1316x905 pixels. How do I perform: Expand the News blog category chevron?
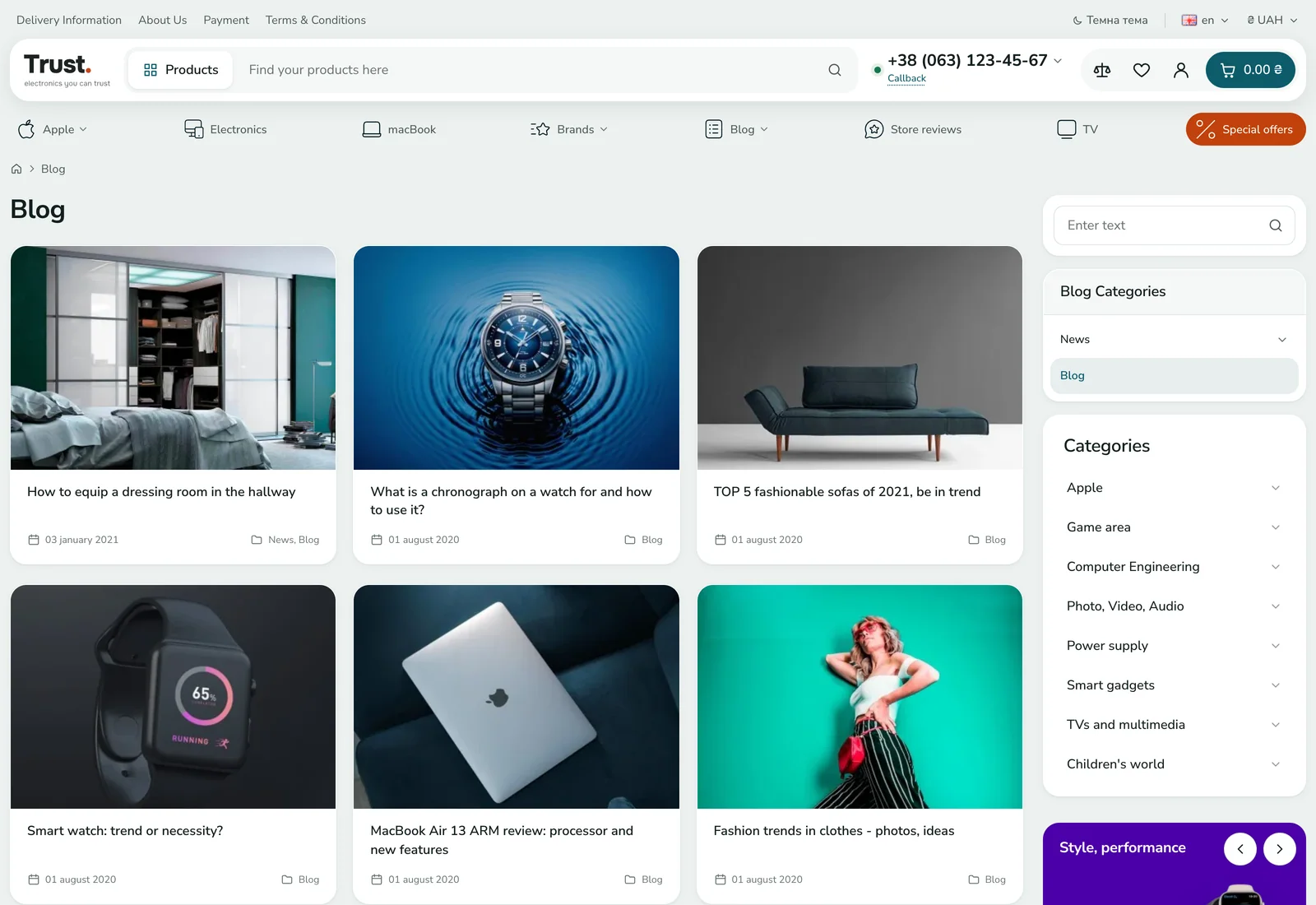pyautogui.click(x=1282, y=340)
